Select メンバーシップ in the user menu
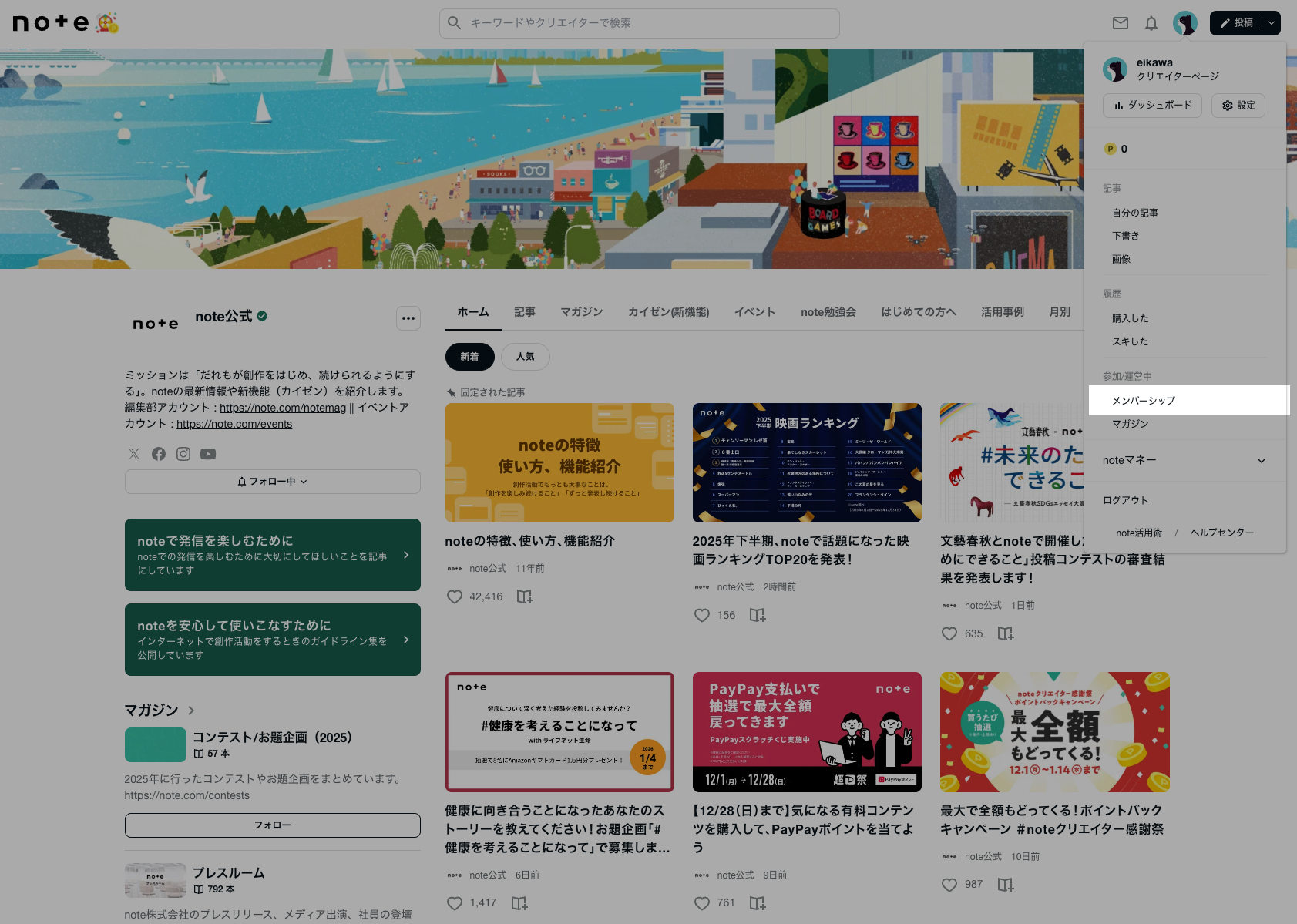 (1188, 401)
